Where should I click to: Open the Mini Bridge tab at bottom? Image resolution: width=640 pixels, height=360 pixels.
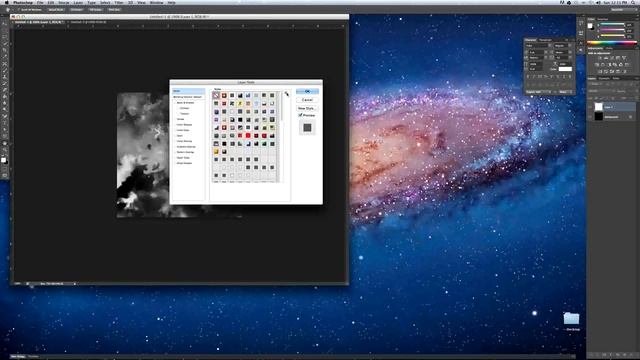click(18, 357)
